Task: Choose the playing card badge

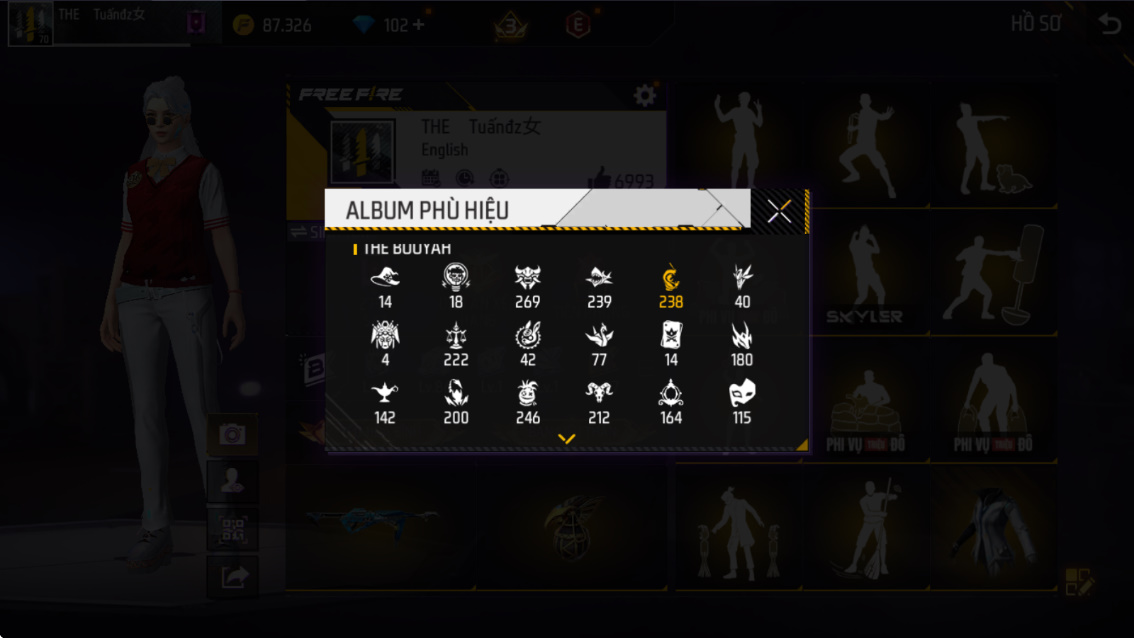Action: (670, 344)
